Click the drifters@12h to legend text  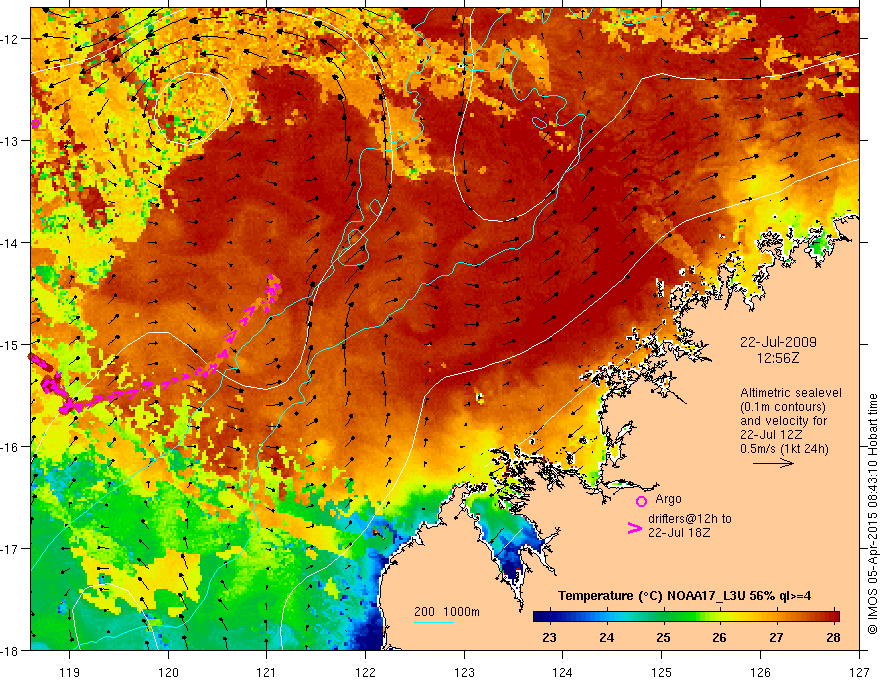coord(690,518)
